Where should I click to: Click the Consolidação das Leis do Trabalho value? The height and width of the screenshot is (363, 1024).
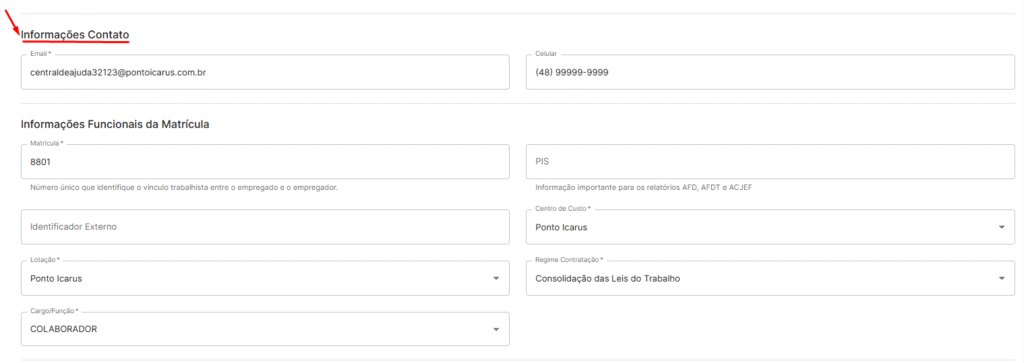click(x=607, y=279)
